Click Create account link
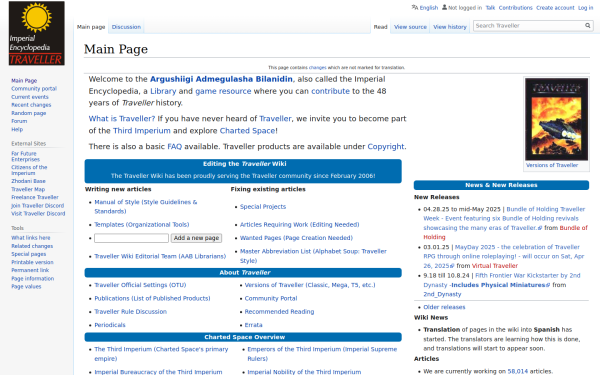The width and height of the screenshot is (600, 375). click(555, 8)
